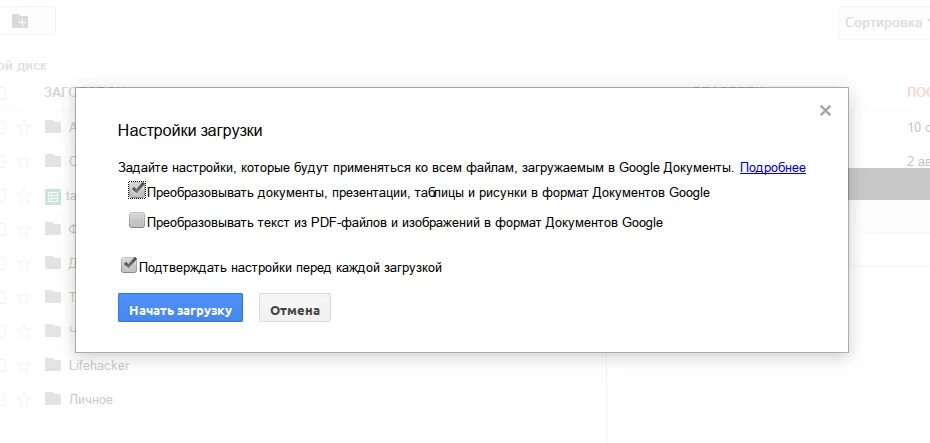Image resolution: width=930 pixels, height=443 pixels.
Task: Star the spreadsheet file row
Action: [x=24, y=195]
